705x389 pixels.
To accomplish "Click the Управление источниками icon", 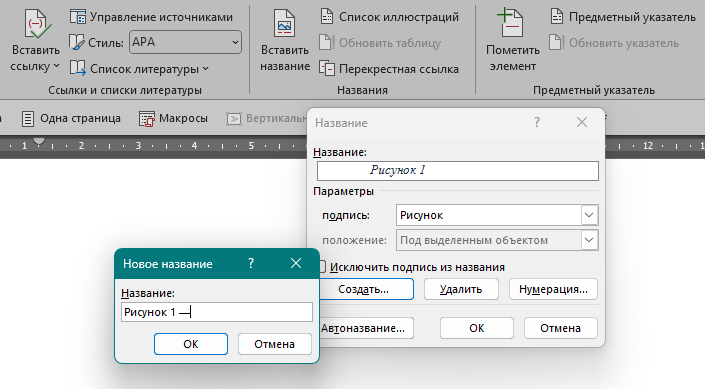I will click(x=78, y=17).
